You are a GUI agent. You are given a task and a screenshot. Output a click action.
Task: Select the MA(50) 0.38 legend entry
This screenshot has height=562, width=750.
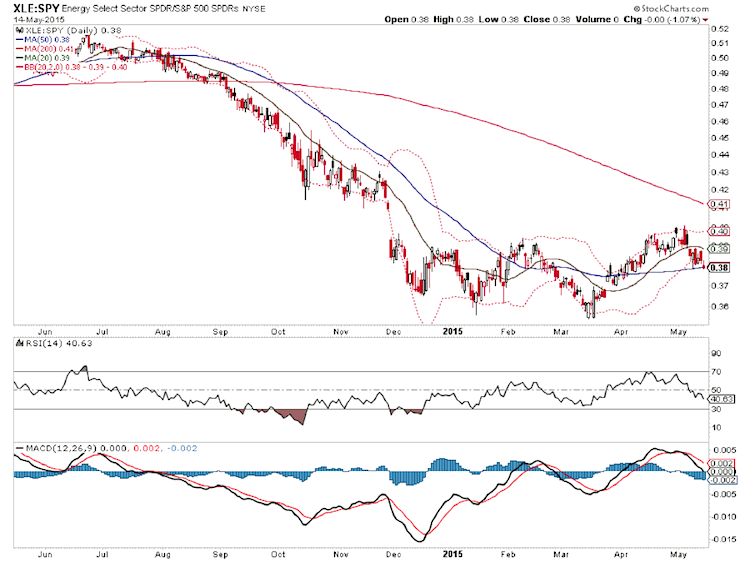click(x=43, y=40)
